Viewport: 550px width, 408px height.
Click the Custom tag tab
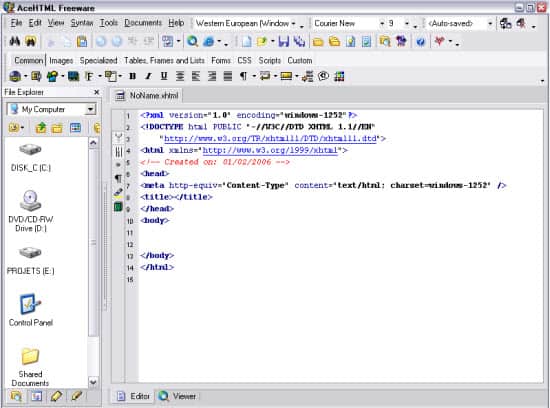pyautogui.click(x=300, y=60)
